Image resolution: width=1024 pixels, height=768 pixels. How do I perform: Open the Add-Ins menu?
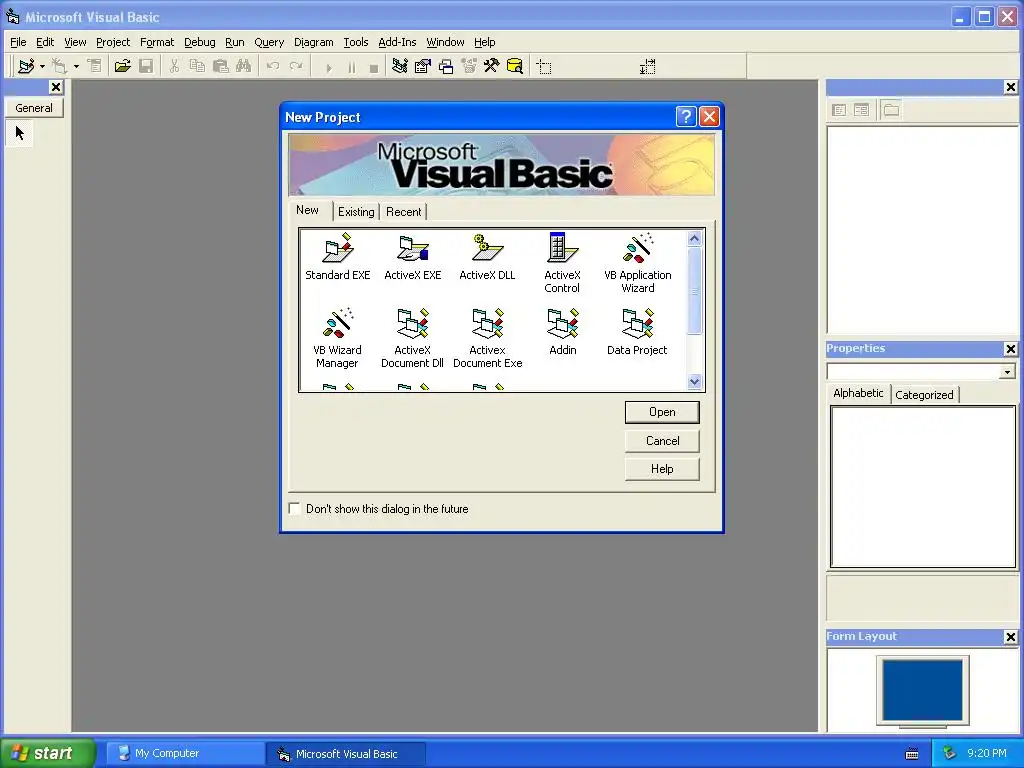(x=397, y=42)
